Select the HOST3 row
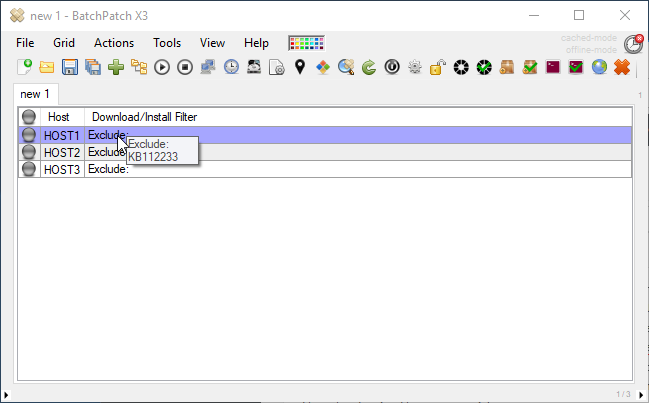The width and height of the screenshot is (649, 403). click(x=62, y=169)
